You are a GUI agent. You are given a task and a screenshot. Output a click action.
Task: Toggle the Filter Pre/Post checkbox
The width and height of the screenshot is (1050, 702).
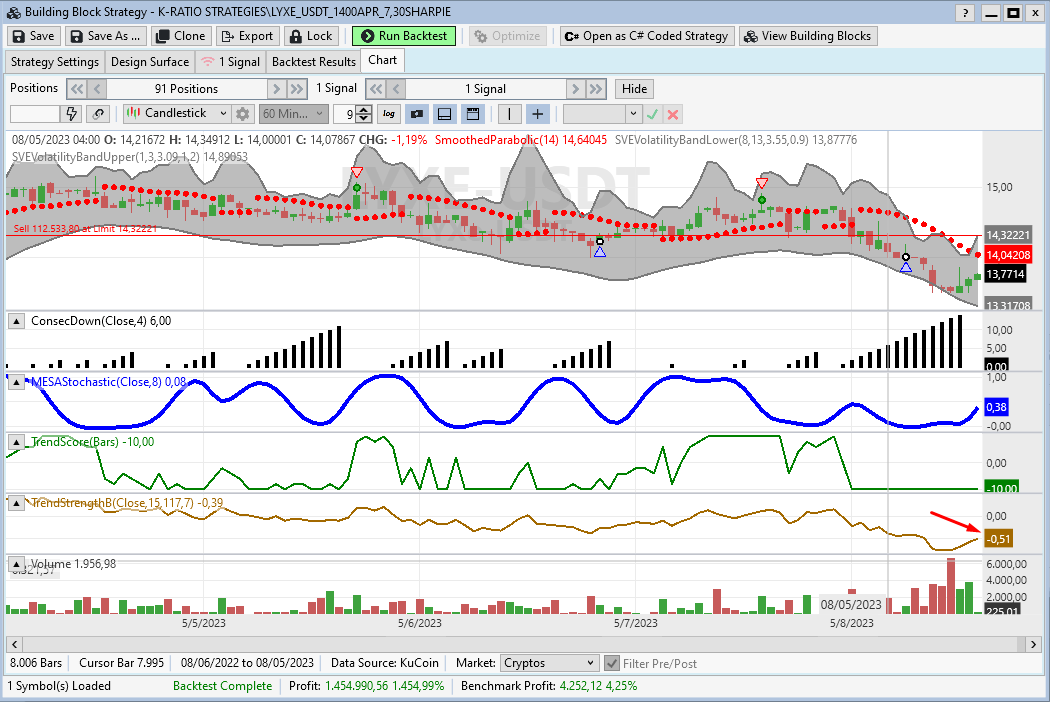click(x=612, y=663)
